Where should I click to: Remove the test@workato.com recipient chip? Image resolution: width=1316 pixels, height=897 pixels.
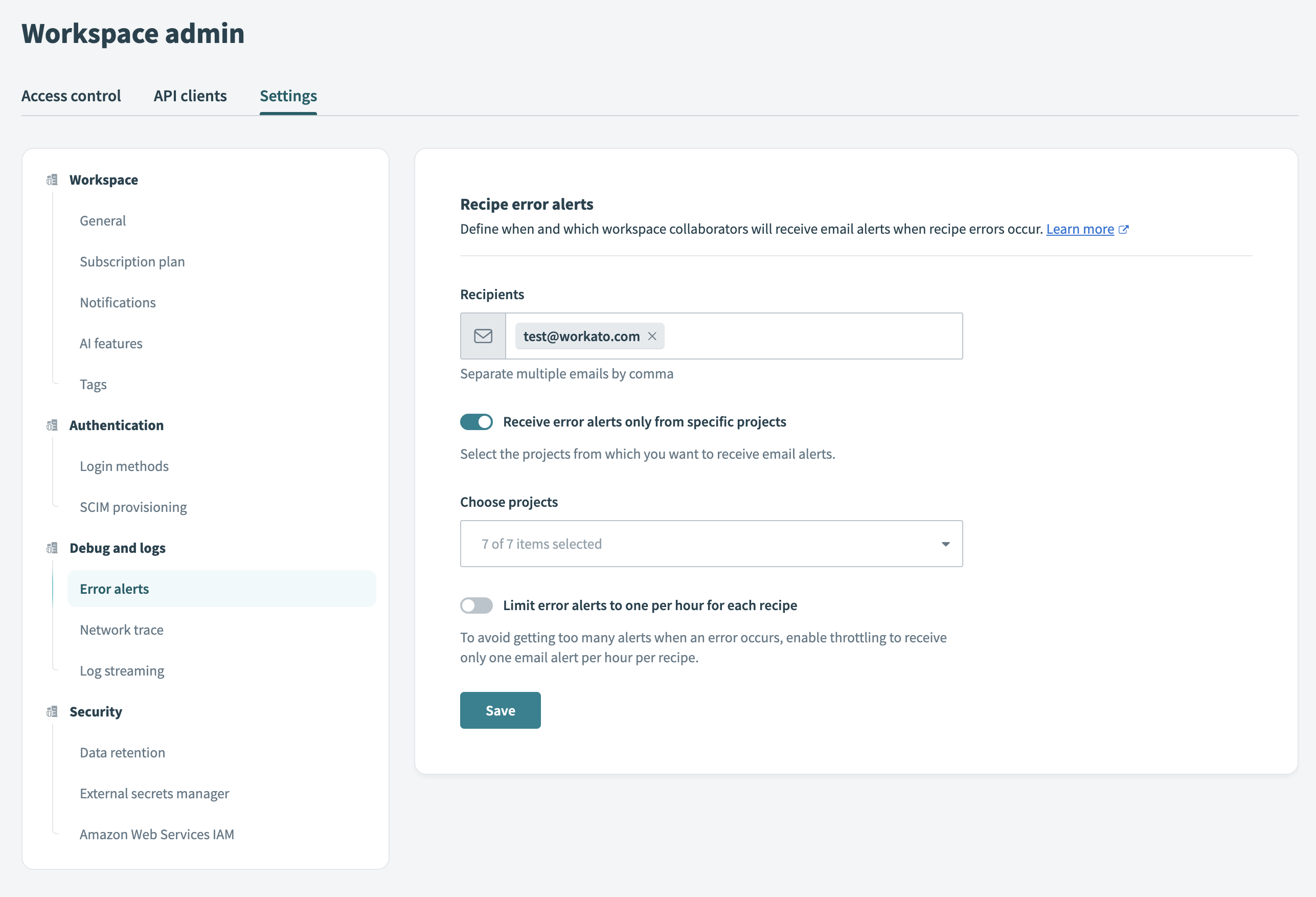652,336
